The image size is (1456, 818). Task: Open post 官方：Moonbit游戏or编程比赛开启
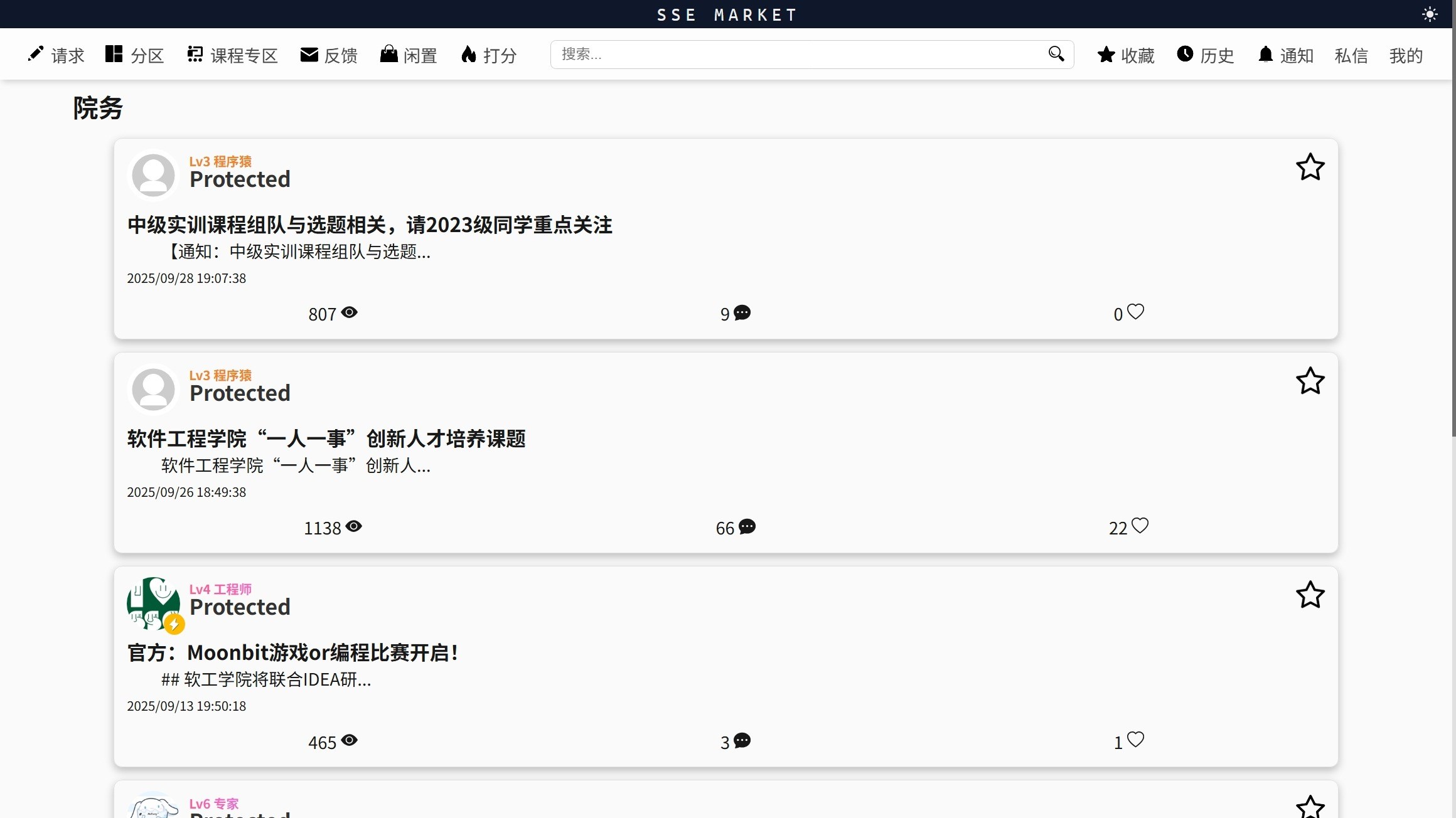293,652
